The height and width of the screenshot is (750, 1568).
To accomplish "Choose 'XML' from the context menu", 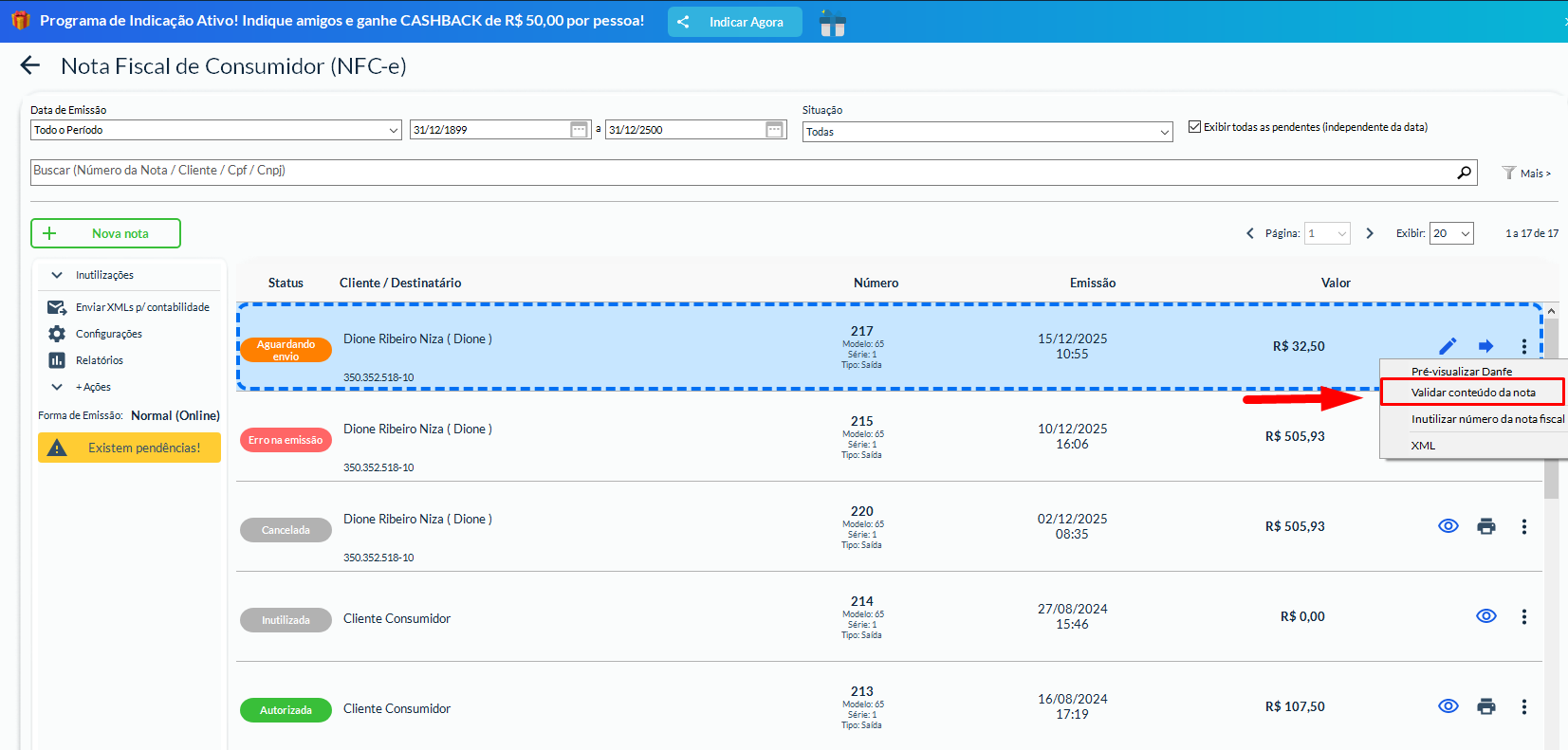I will (x=1423, y=446).
